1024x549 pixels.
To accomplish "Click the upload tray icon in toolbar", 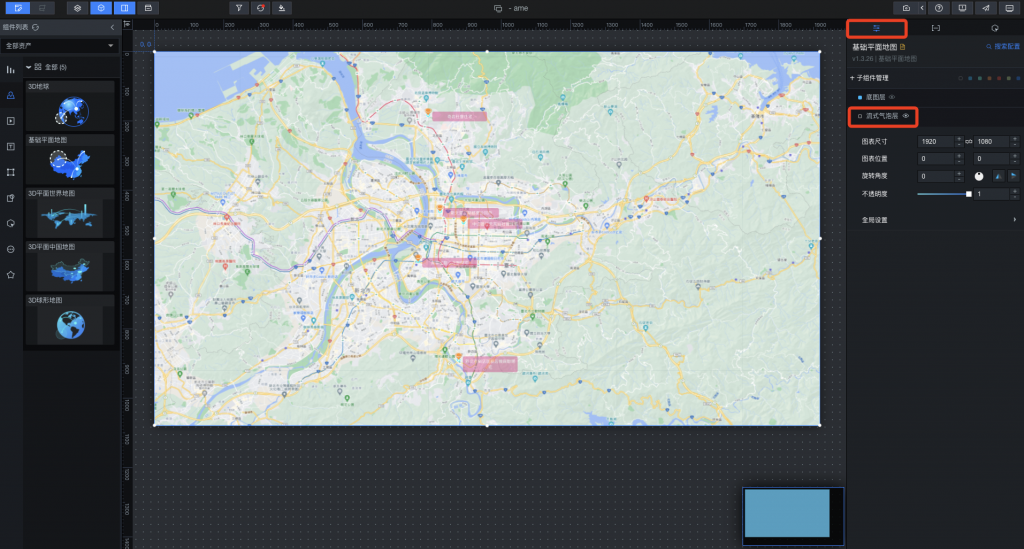I will [281, 8].
